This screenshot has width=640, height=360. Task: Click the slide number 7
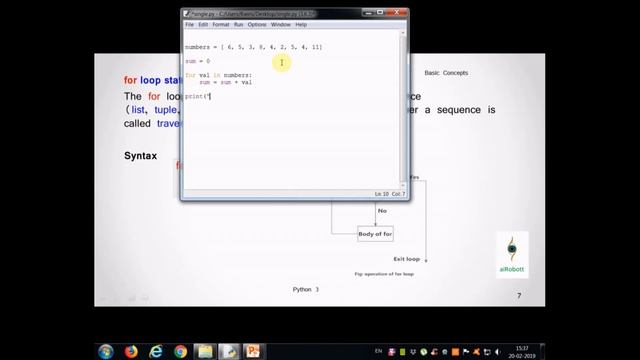[519, 296]
